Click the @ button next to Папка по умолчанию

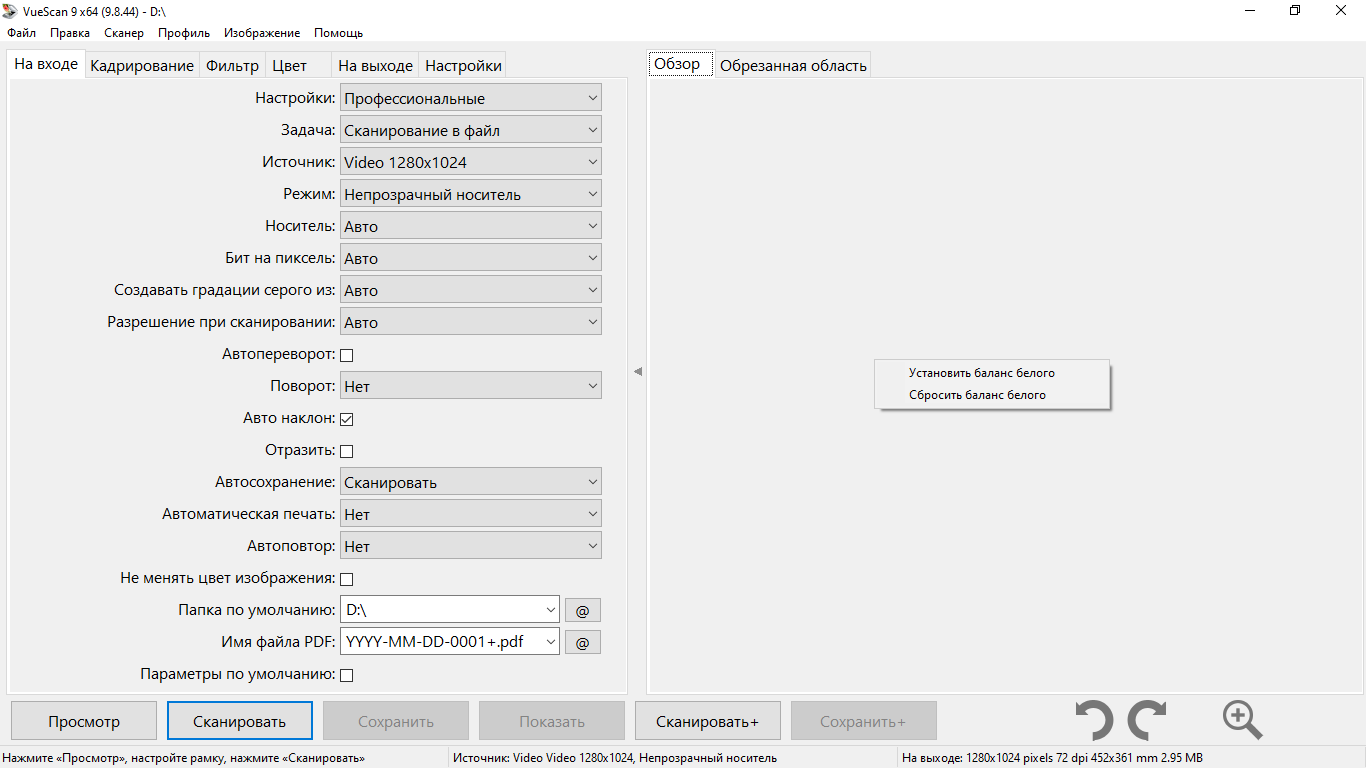pos(583,610)
